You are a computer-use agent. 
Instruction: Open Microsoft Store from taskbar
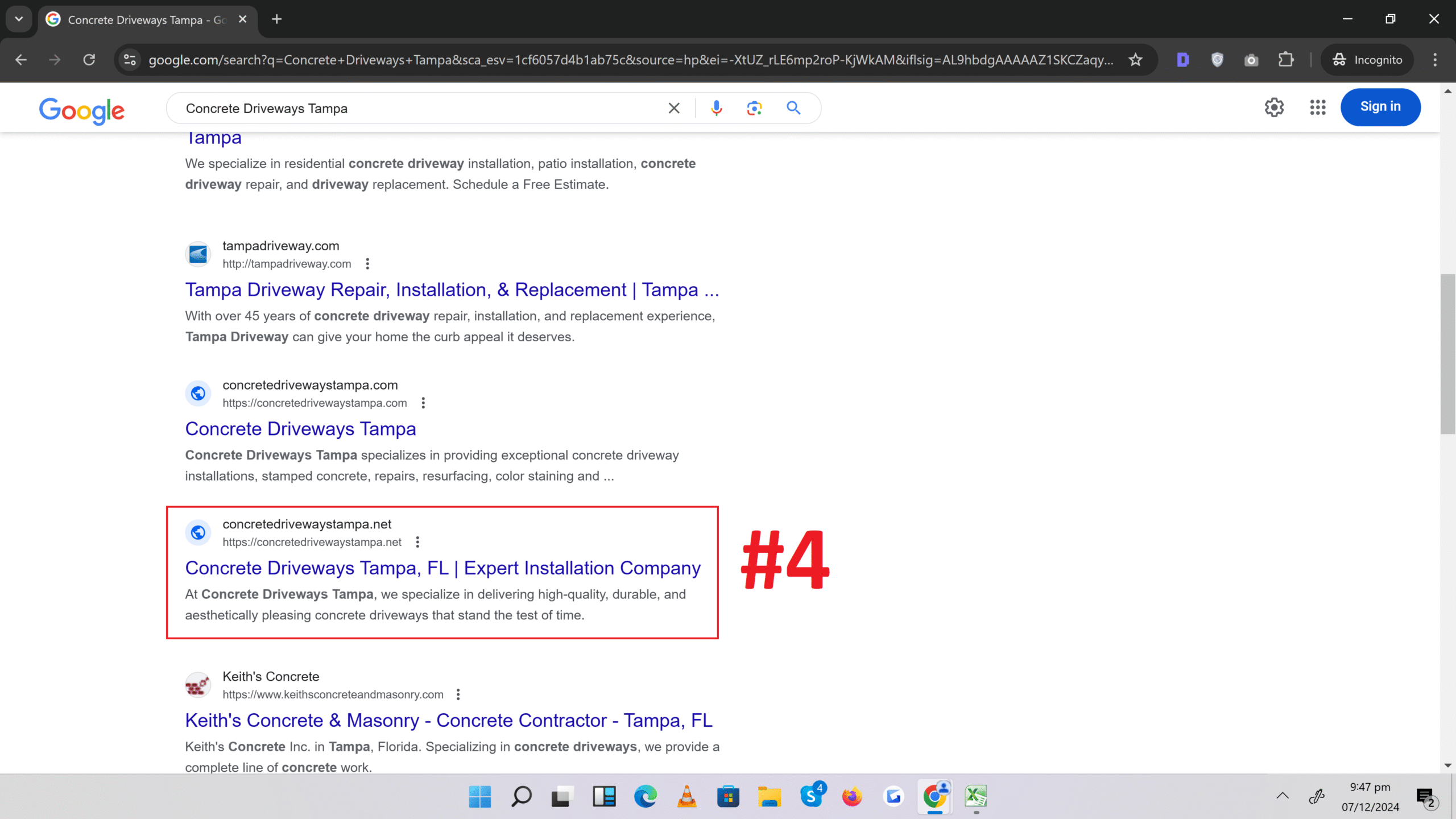click(728, 796)
